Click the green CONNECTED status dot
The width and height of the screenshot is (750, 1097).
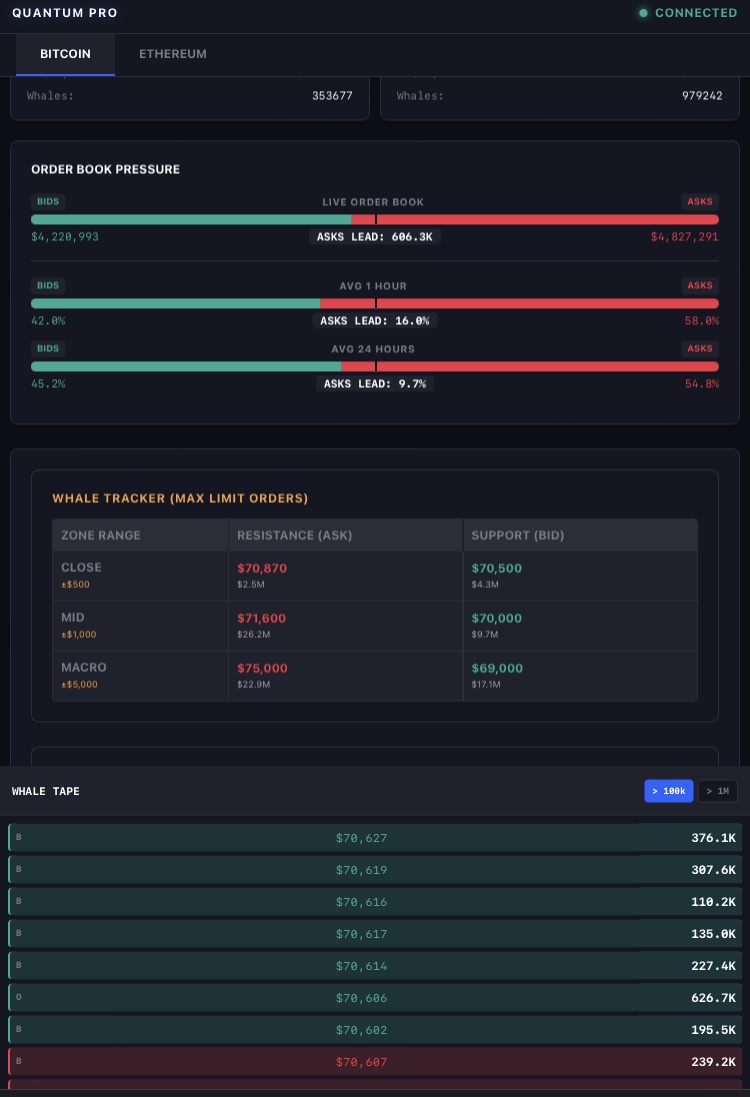(643, 13)
